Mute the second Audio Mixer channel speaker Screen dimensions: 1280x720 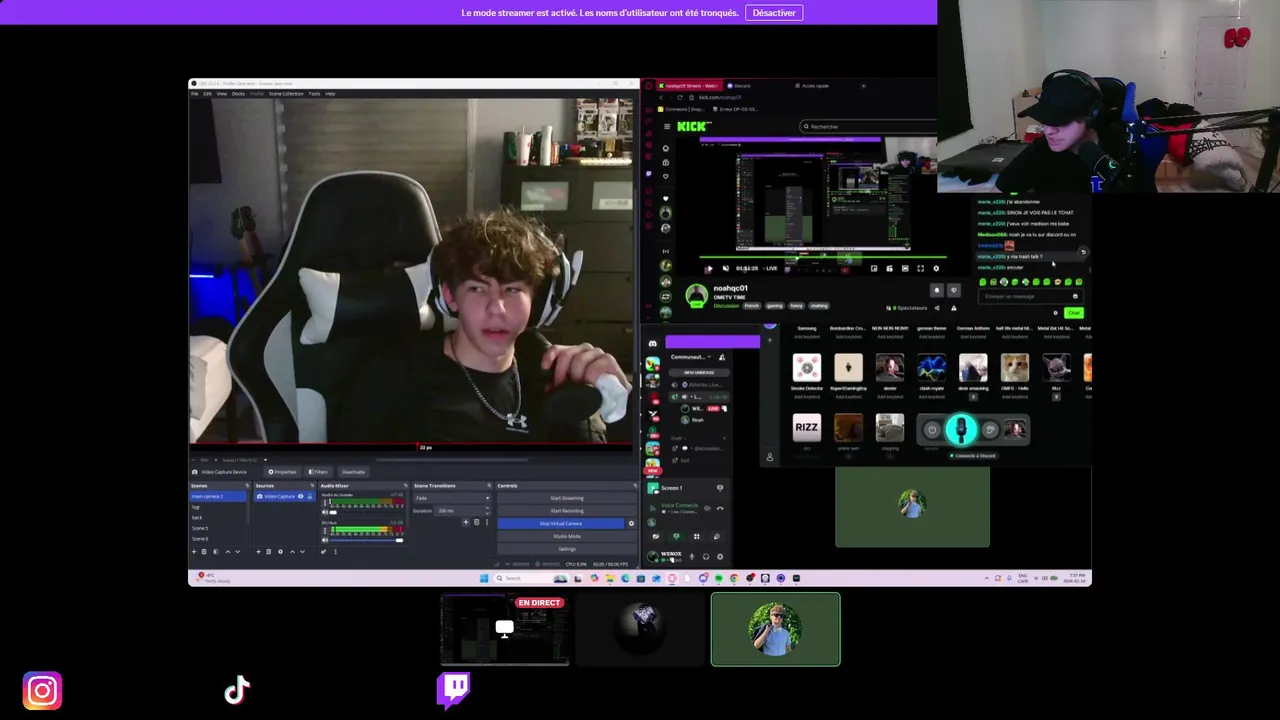pos(324,540)
